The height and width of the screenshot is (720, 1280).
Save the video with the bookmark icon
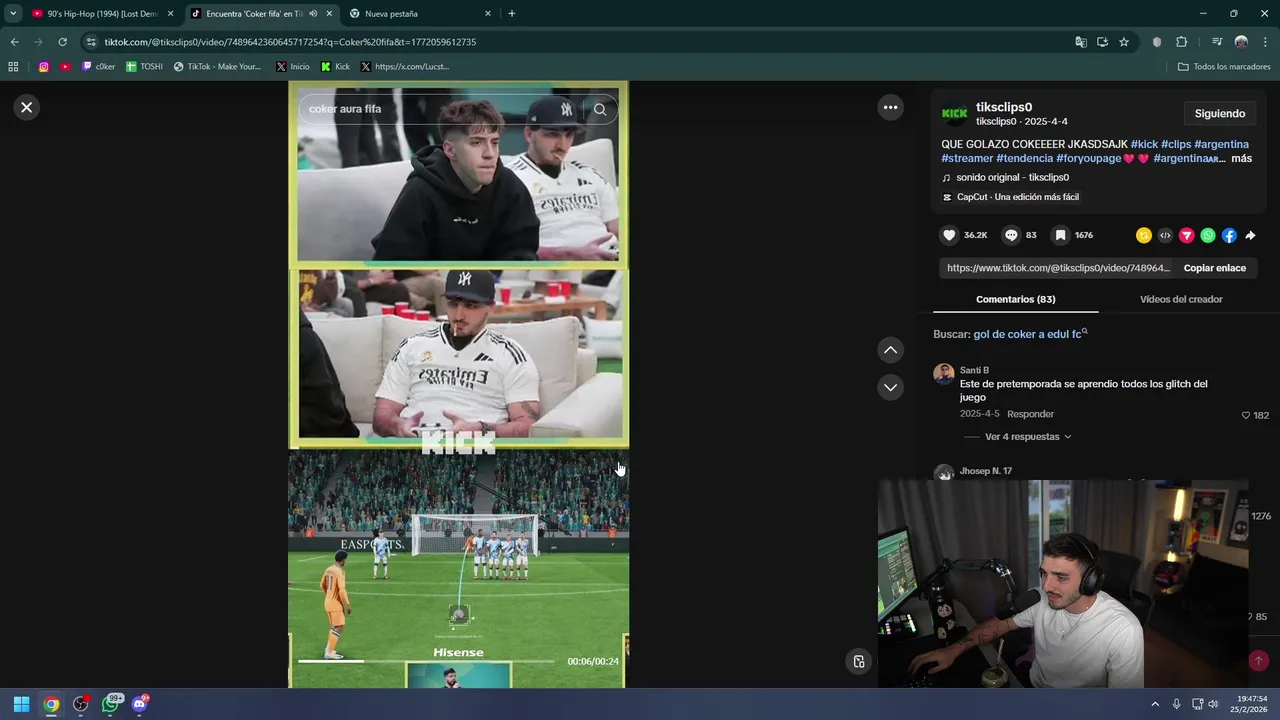[x=1060, y=235]
